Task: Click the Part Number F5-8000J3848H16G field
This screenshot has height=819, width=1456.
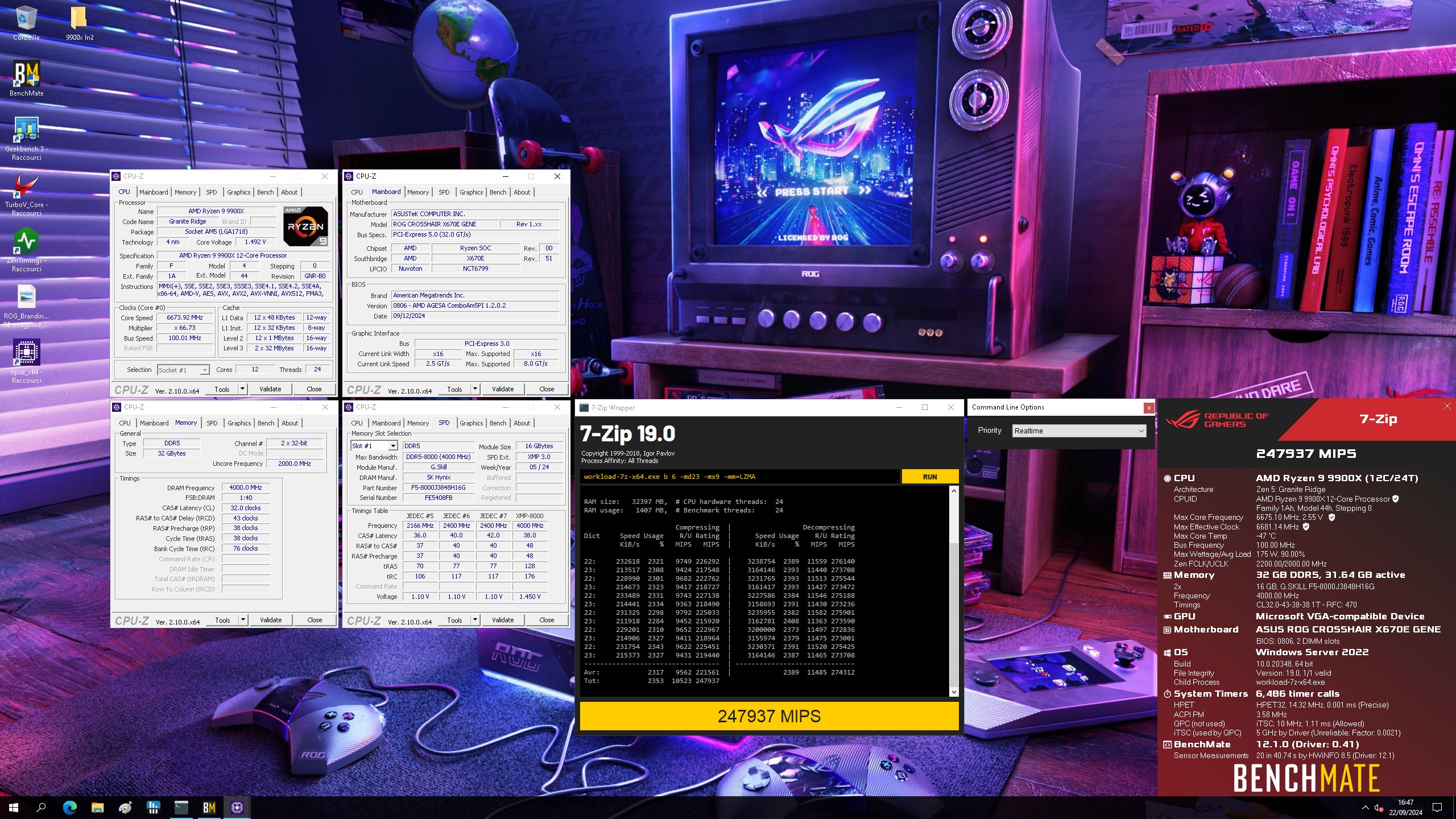Action: click(x=438, y=487)
